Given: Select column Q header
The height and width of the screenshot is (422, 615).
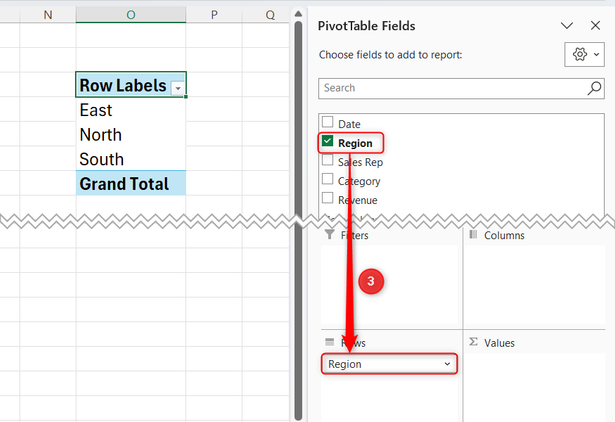Looking at the screenshot, I should (x=270, y=15).
